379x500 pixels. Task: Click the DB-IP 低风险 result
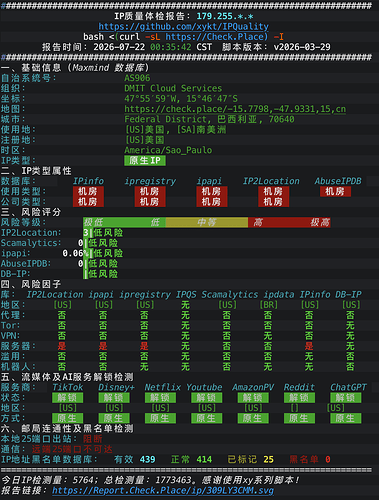pos(103,274)
